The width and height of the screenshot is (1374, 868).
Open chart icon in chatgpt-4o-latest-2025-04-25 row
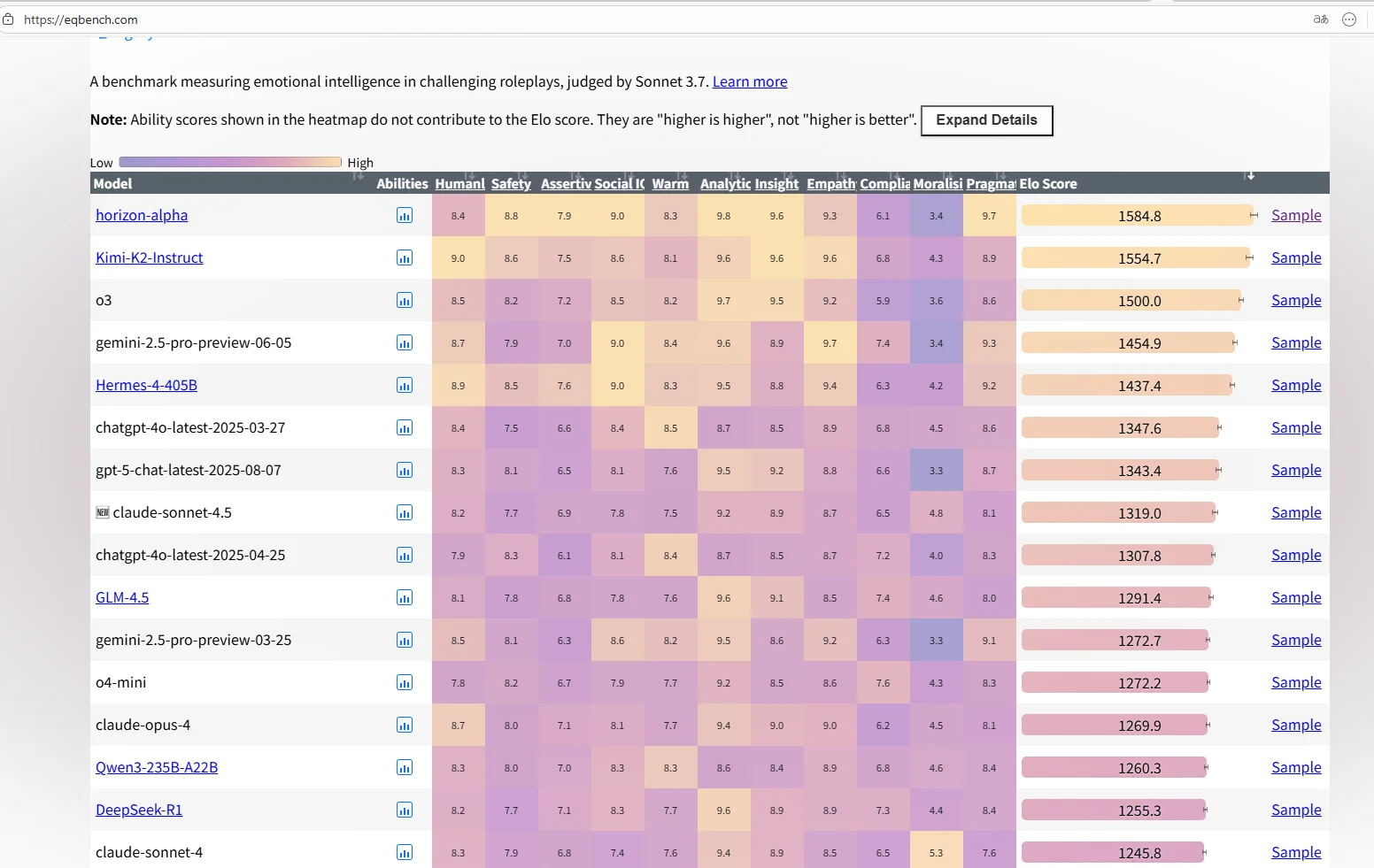[405, 556]
